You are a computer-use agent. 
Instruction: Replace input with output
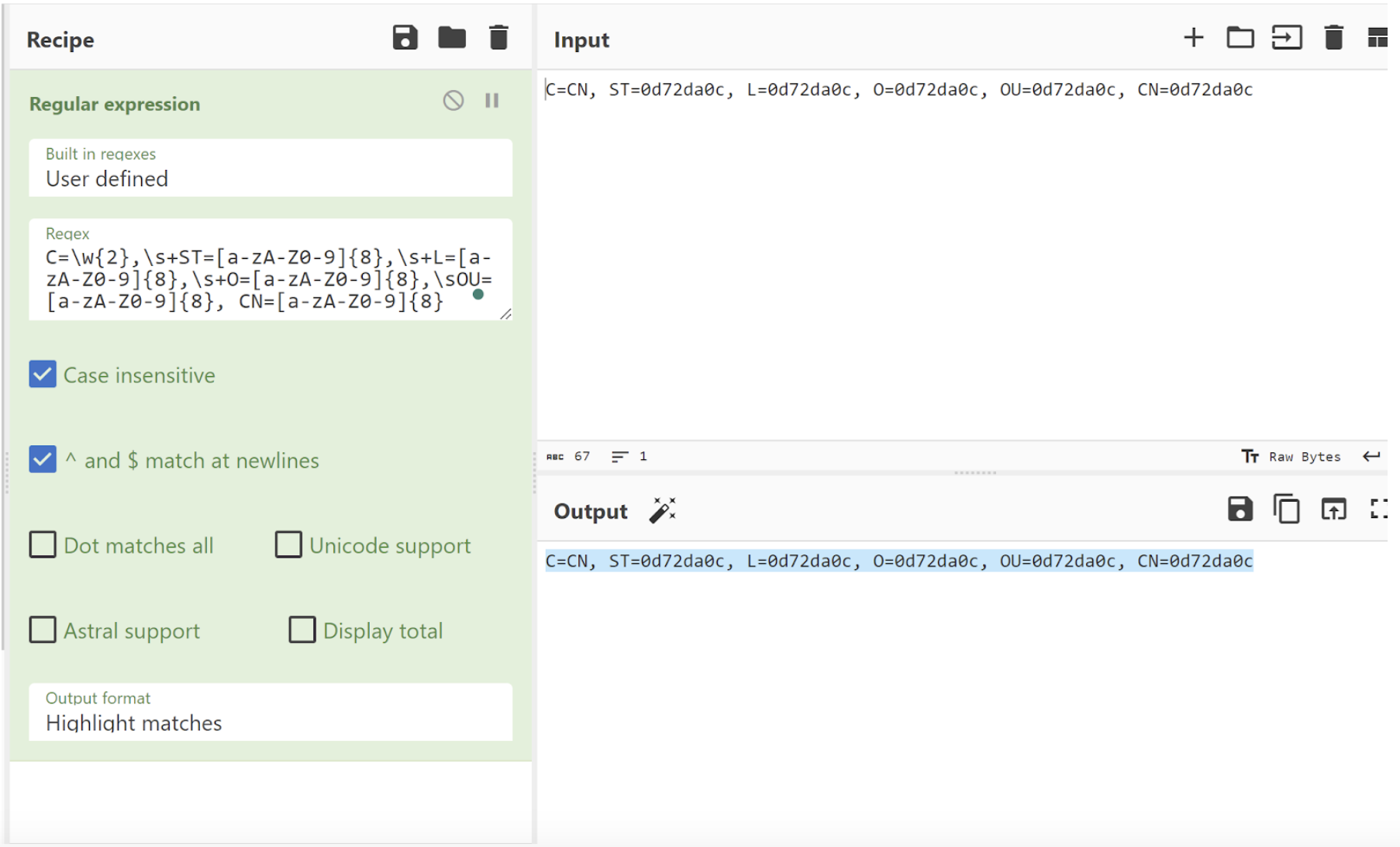click(x=1333, y=510)
